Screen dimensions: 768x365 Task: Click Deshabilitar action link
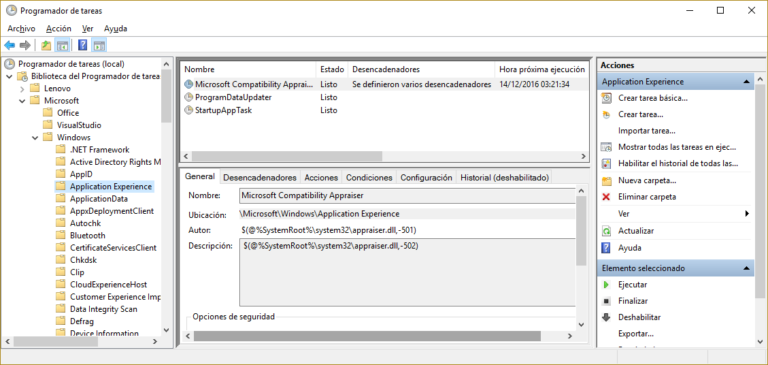(639, 317)
